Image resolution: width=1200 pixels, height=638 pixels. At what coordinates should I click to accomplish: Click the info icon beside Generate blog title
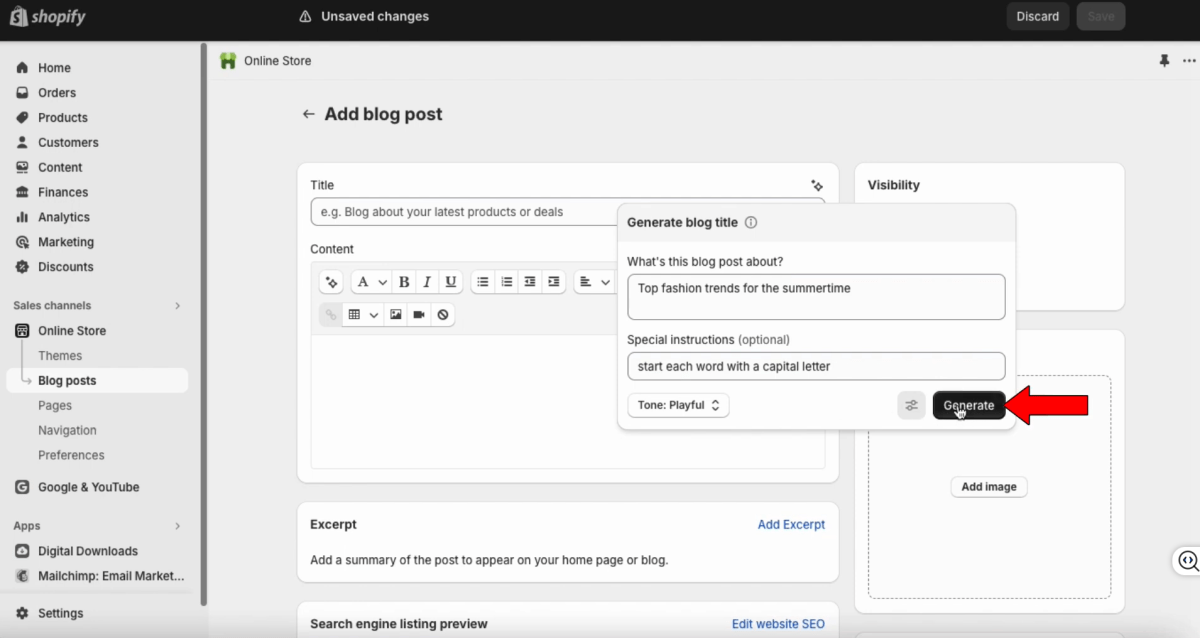[751, 223]
